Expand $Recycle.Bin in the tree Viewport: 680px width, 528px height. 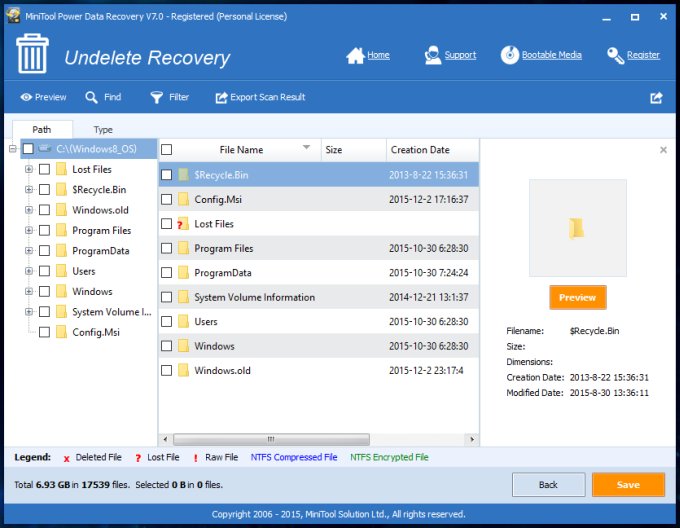[x=29, y=189]
